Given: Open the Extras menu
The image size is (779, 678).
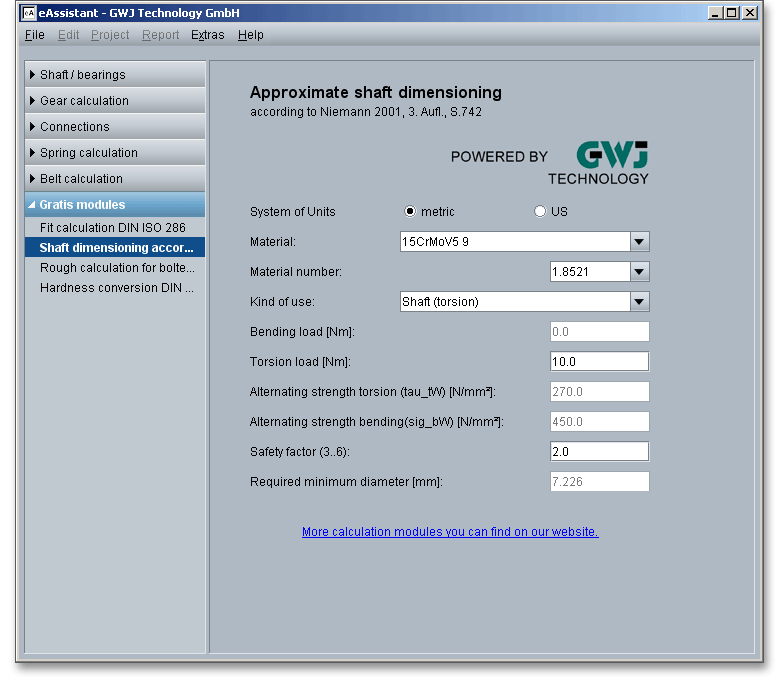Looking at the screenshot, I should (x=208, y=35).
